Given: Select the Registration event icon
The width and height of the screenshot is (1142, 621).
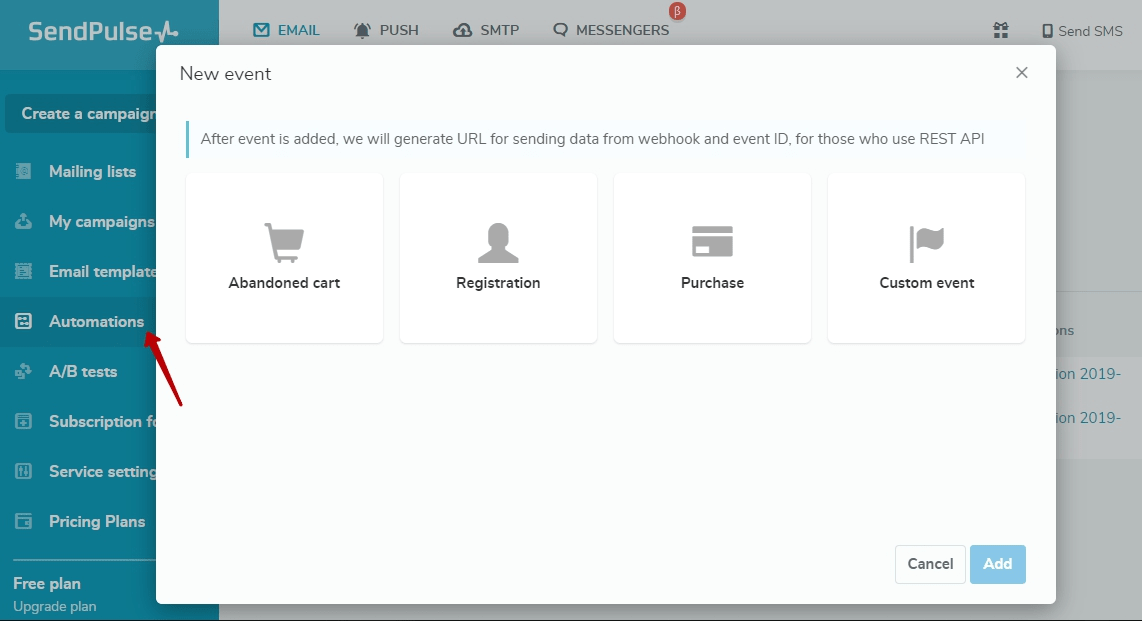Looking at the screenshot, I should (498, 239).
